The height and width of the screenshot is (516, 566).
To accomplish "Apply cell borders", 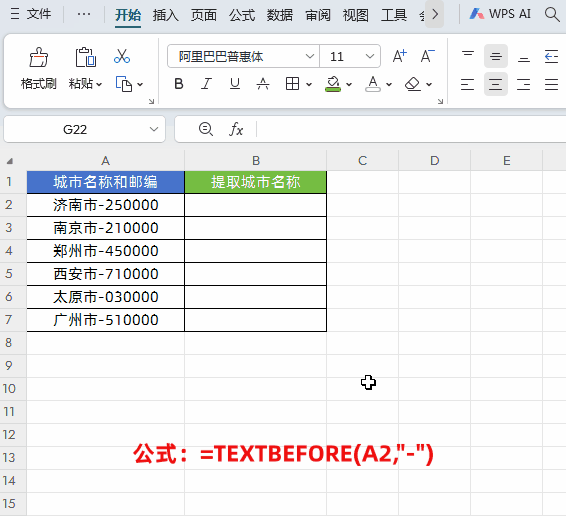I will [292, 84].
